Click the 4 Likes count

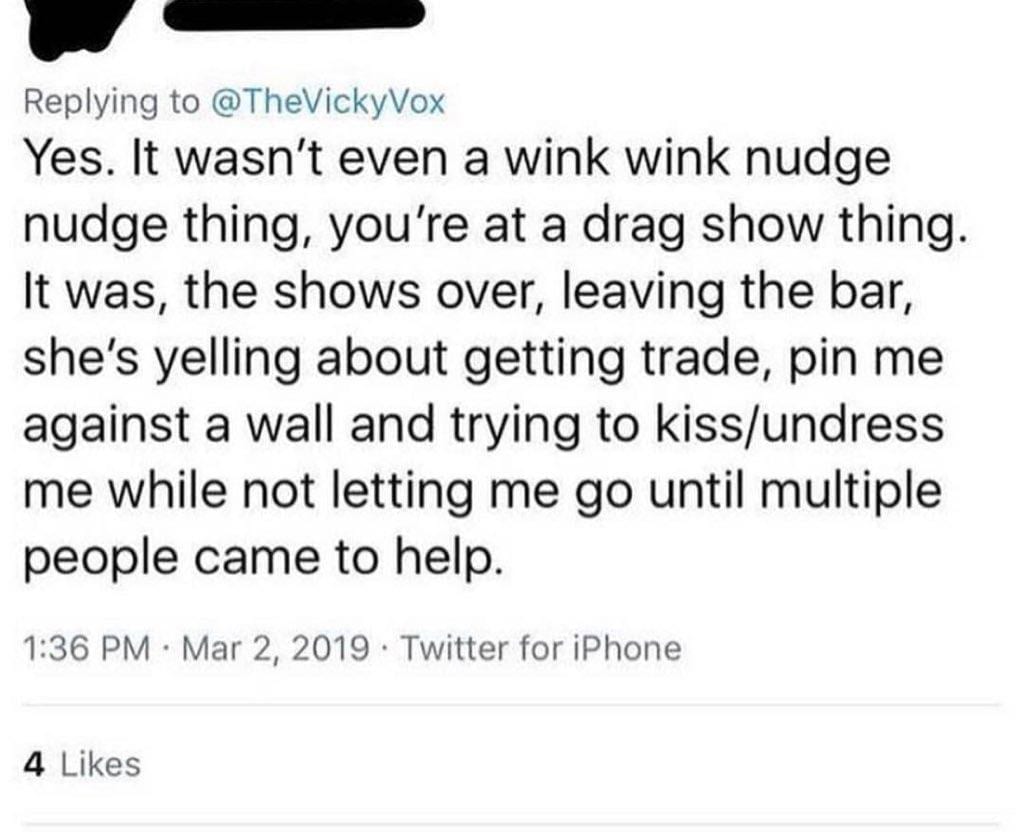(82, 764)
